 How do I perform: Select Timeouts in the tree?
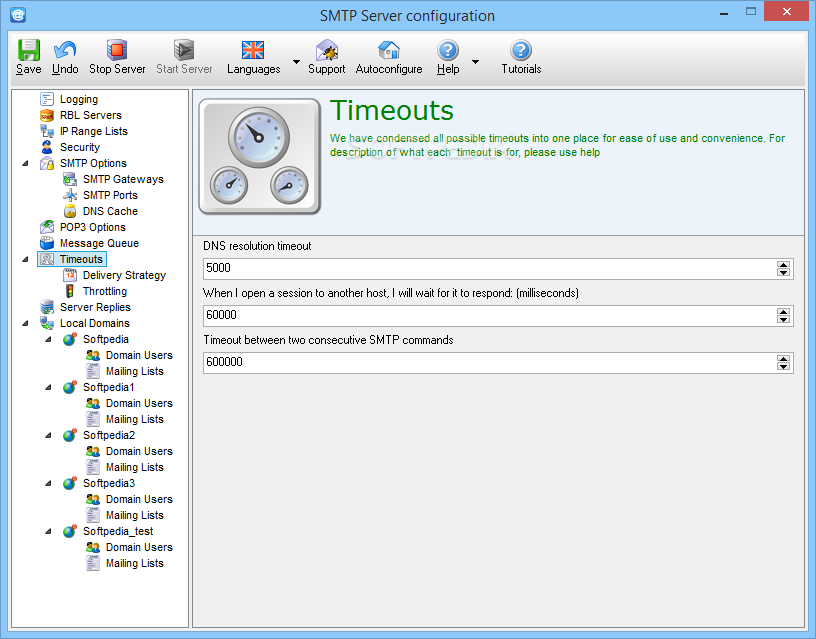[x=81, y=259]
